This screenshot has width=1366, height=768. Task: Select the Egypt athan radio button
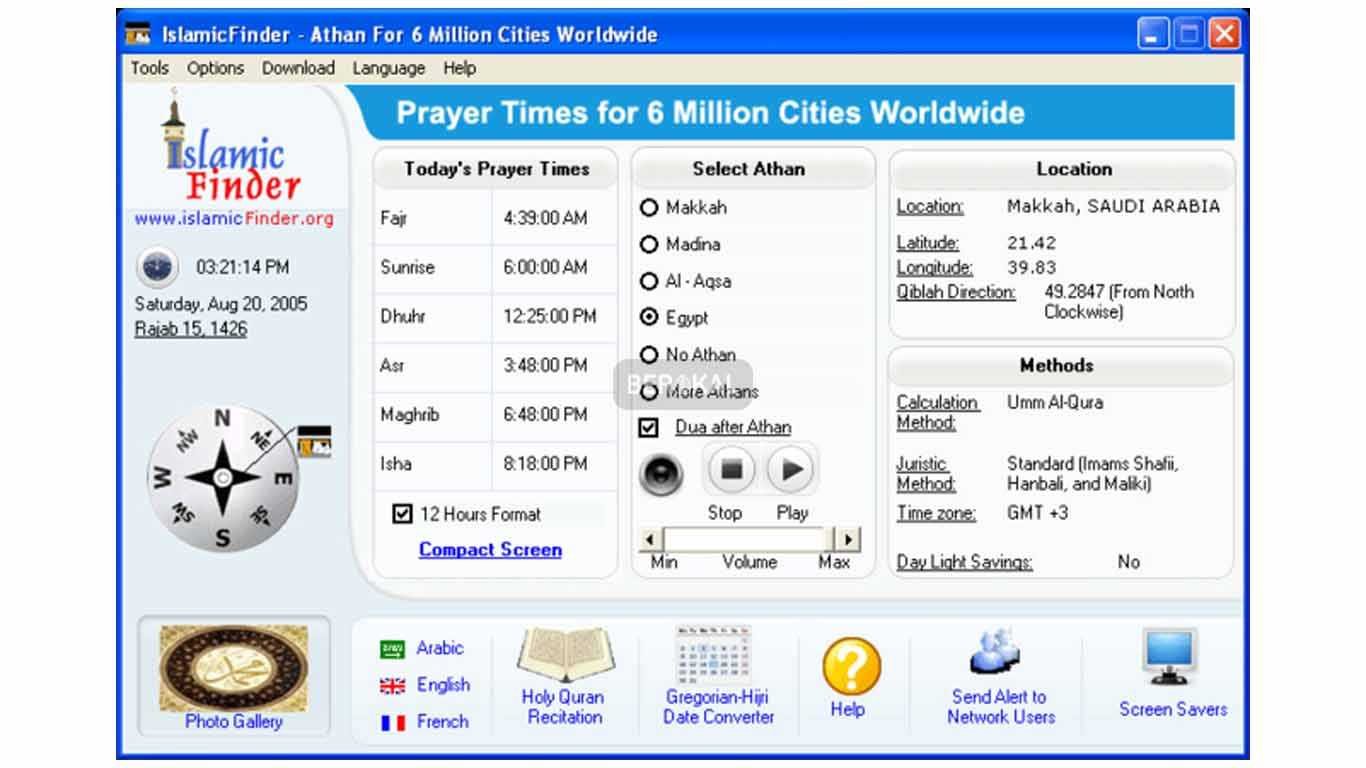pyautogui.click(x=649, y=317)
